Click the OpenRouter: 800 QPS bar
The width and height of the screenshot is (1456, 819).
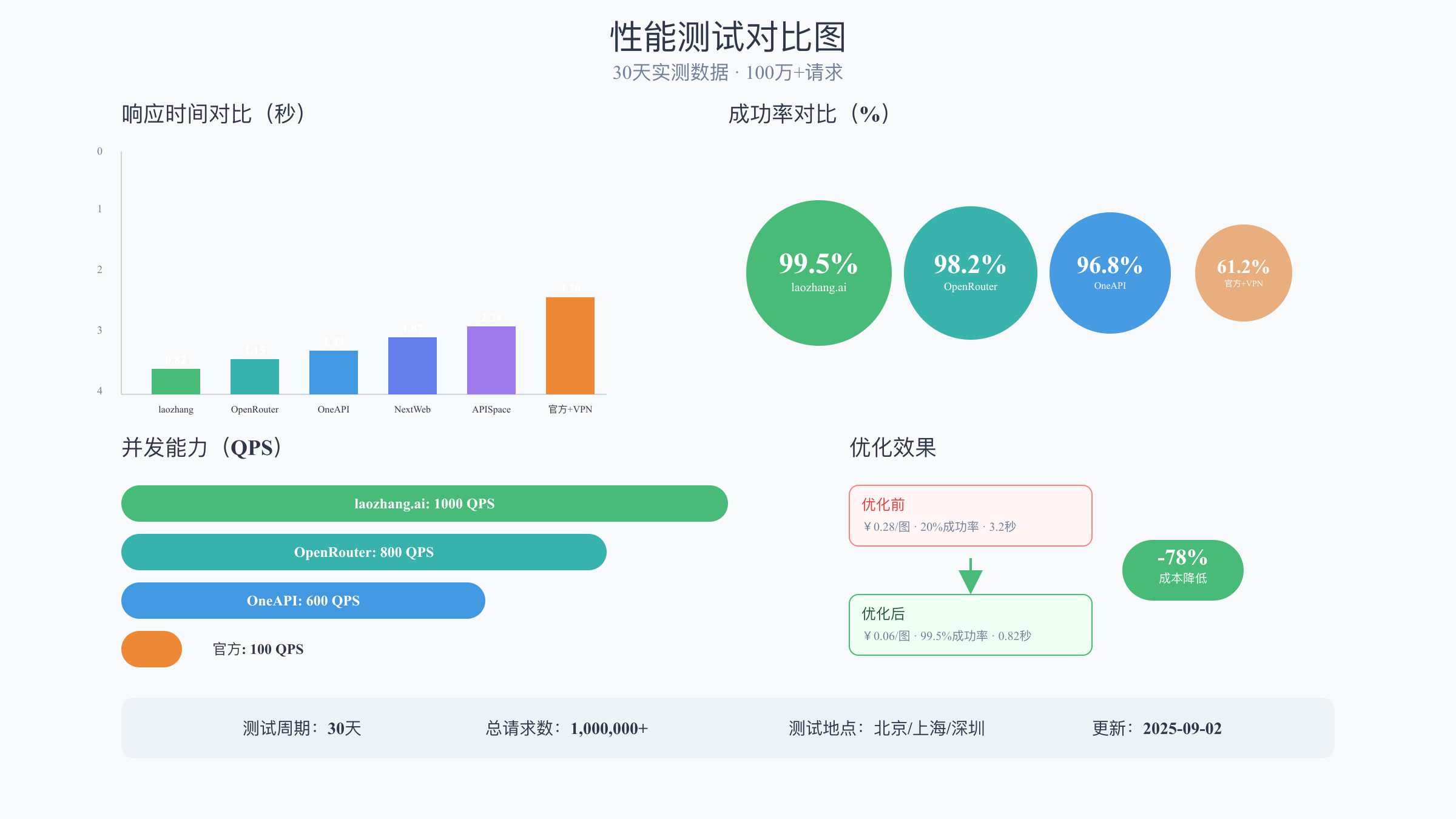(x=364, y=552)
